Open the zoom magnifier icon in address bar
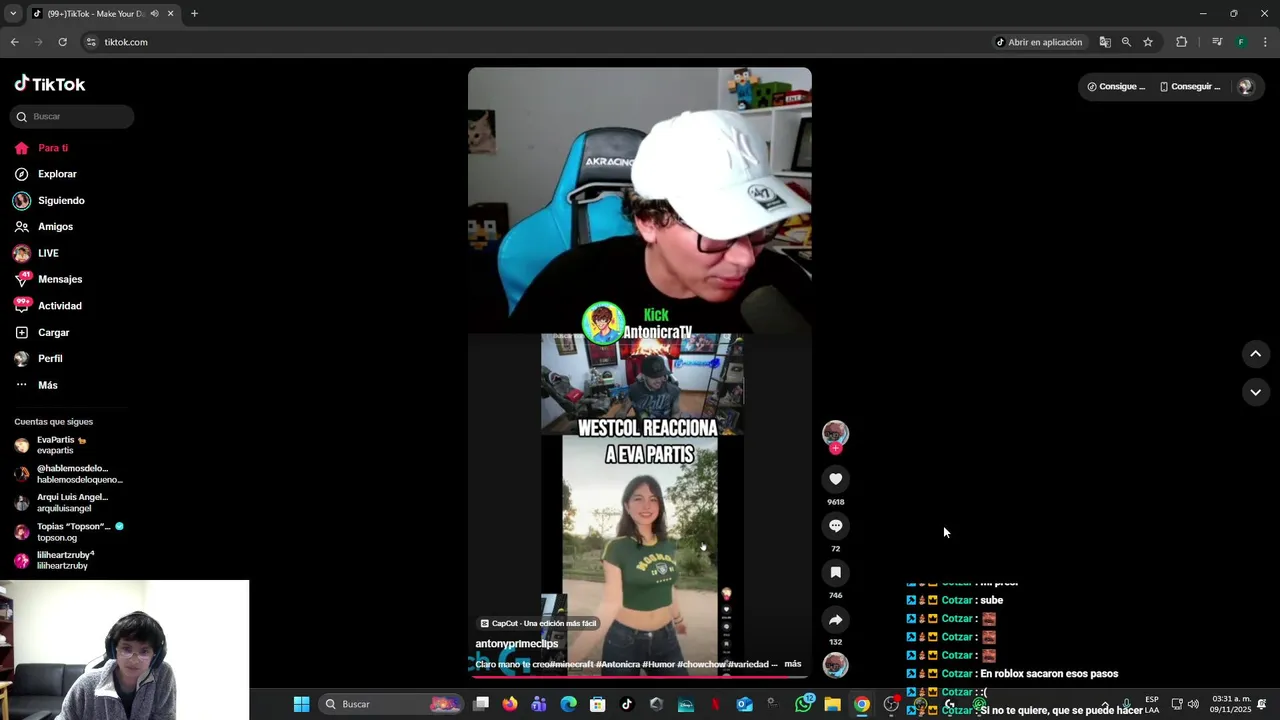 point(1126,42)
